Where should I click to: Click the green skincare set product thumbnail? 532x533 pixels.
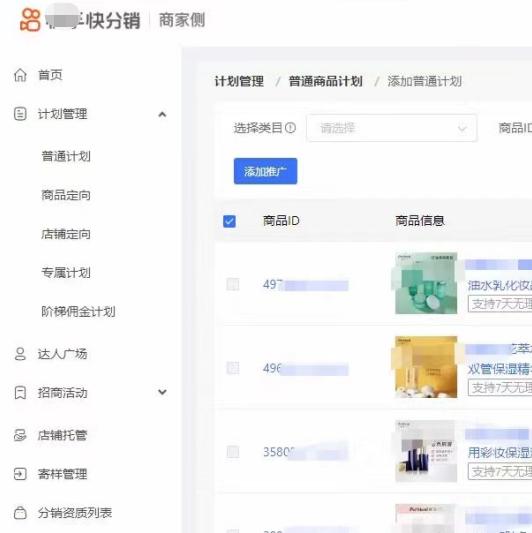pyautogui.click(x=426, y=283)
